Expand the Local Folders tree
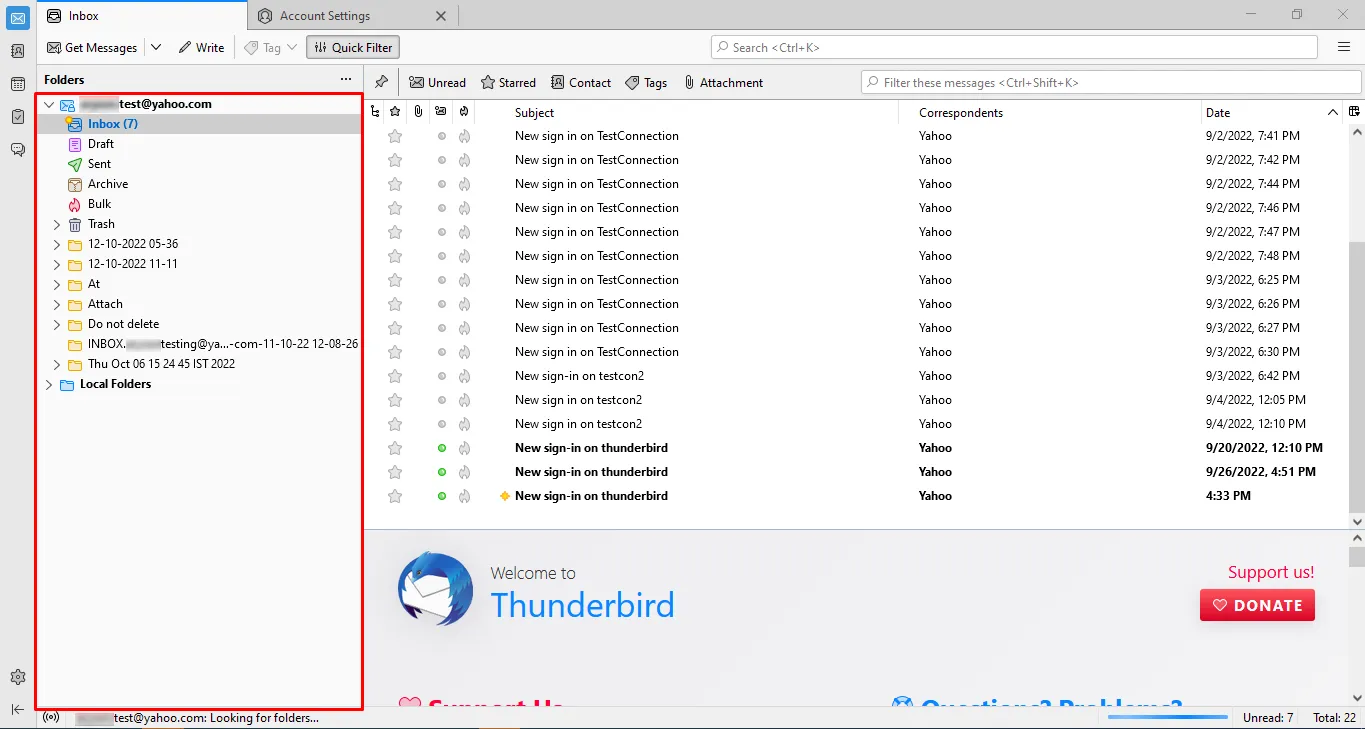 [48, 384]
